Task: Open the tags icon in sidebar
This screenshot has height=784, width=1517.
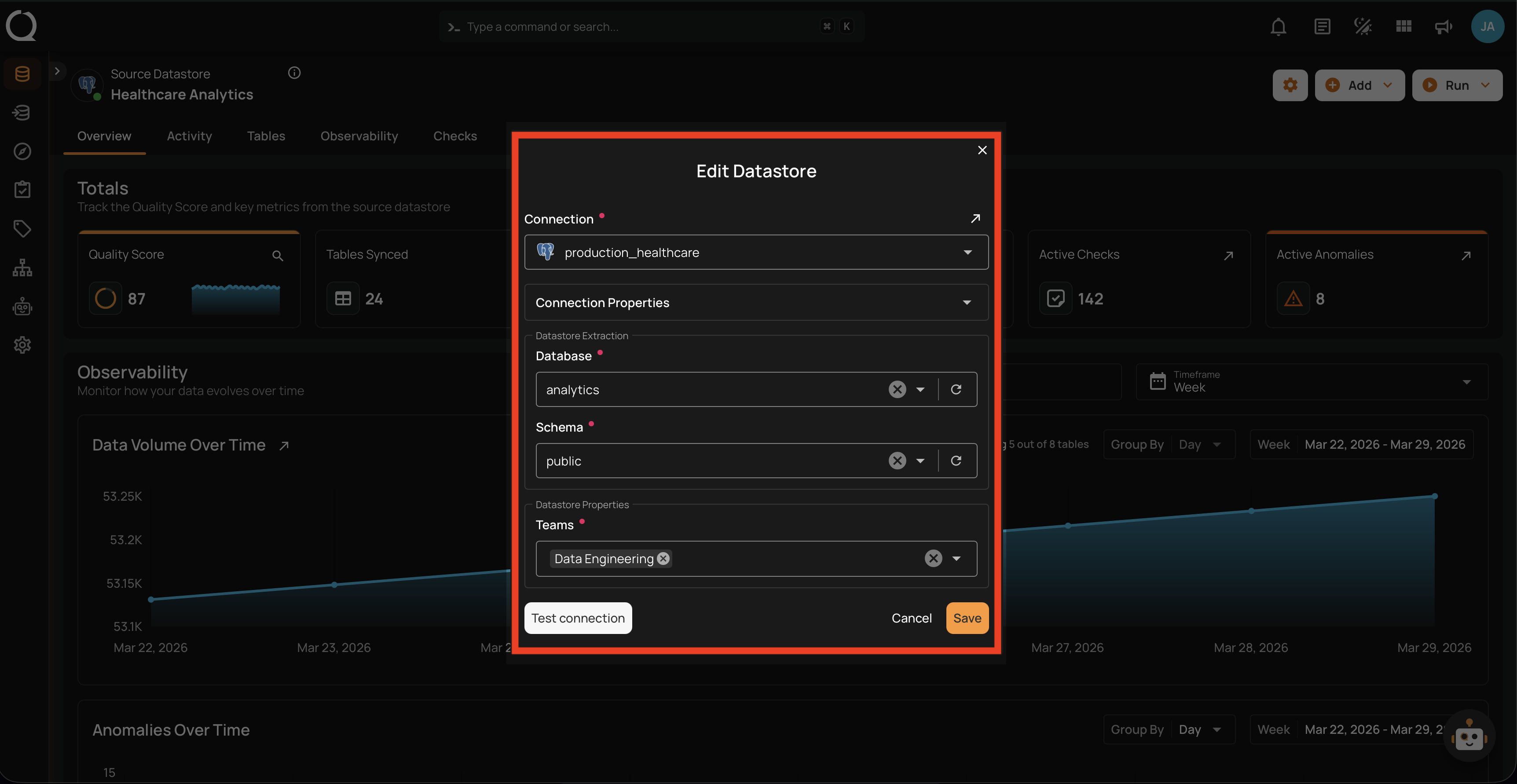Action: pos(22,228)
